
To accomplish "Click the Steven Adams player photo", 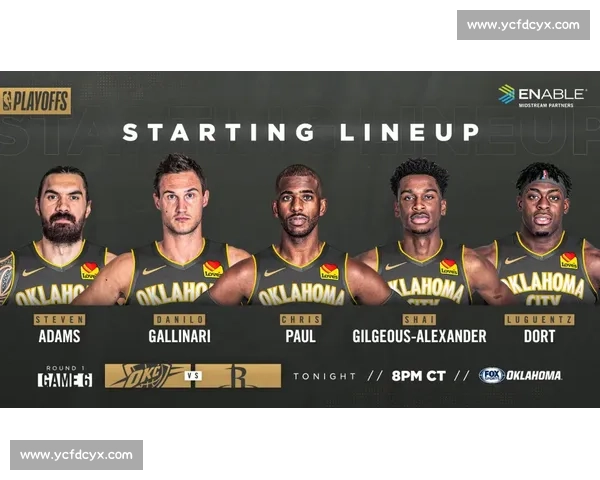I will click(57, 235).
